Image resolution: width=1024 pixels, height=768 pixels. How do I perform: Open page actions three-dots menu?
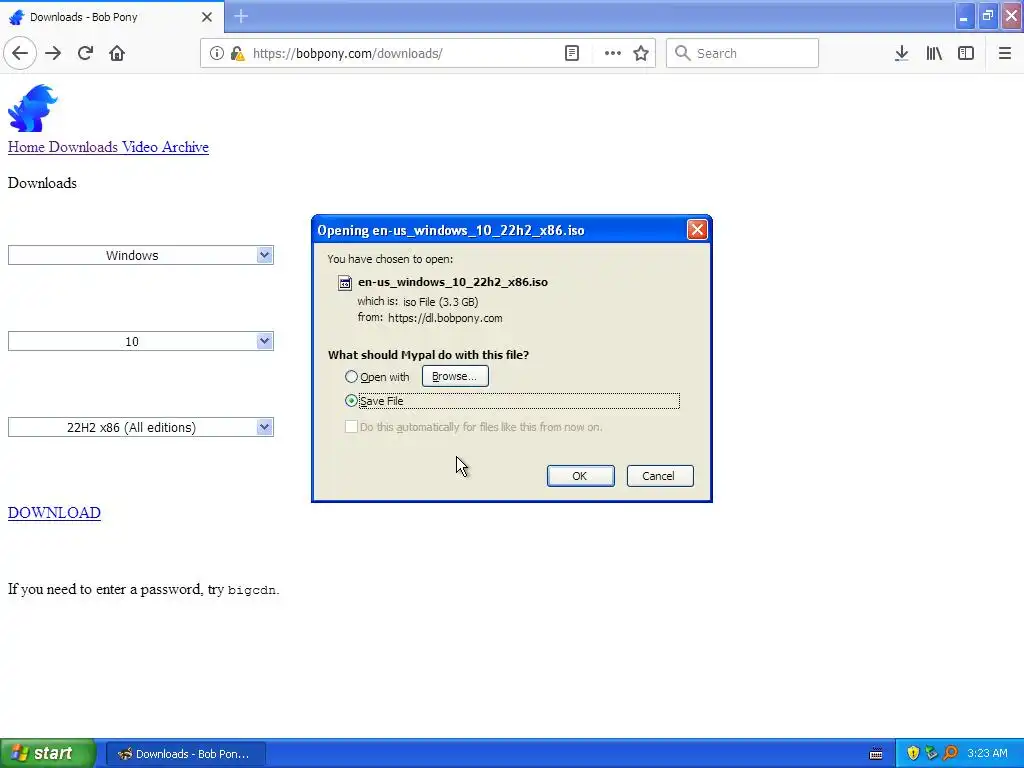click(x=613, y=53)
